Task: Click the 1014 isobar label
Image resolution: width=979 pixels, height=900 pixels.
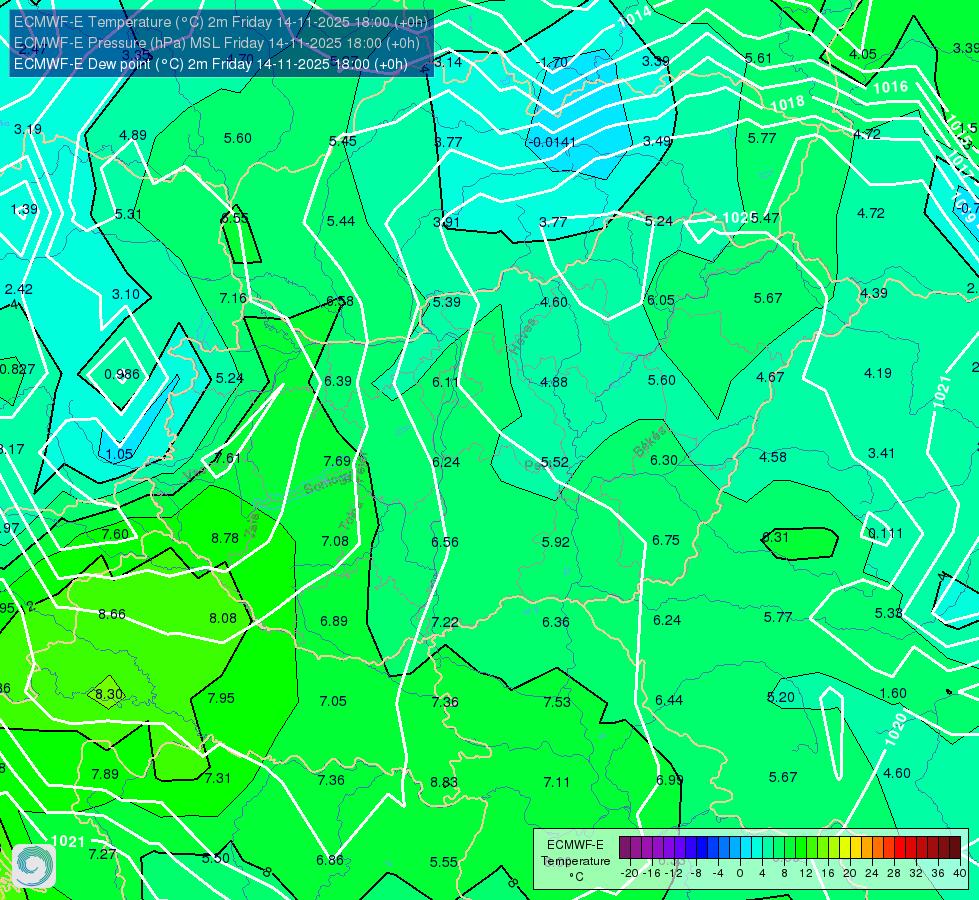Action: pyautogui.click(x=635, y=16)
